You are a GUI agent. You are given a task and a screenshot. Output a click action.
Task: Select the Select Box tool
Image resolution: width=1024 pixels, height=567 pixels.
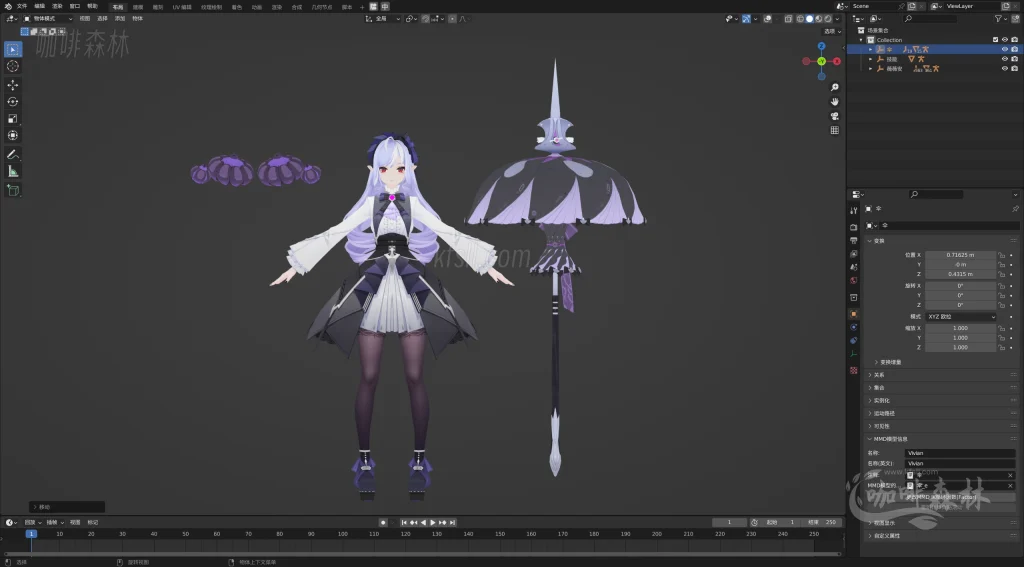pyautogui.click(x=12, y=49)
